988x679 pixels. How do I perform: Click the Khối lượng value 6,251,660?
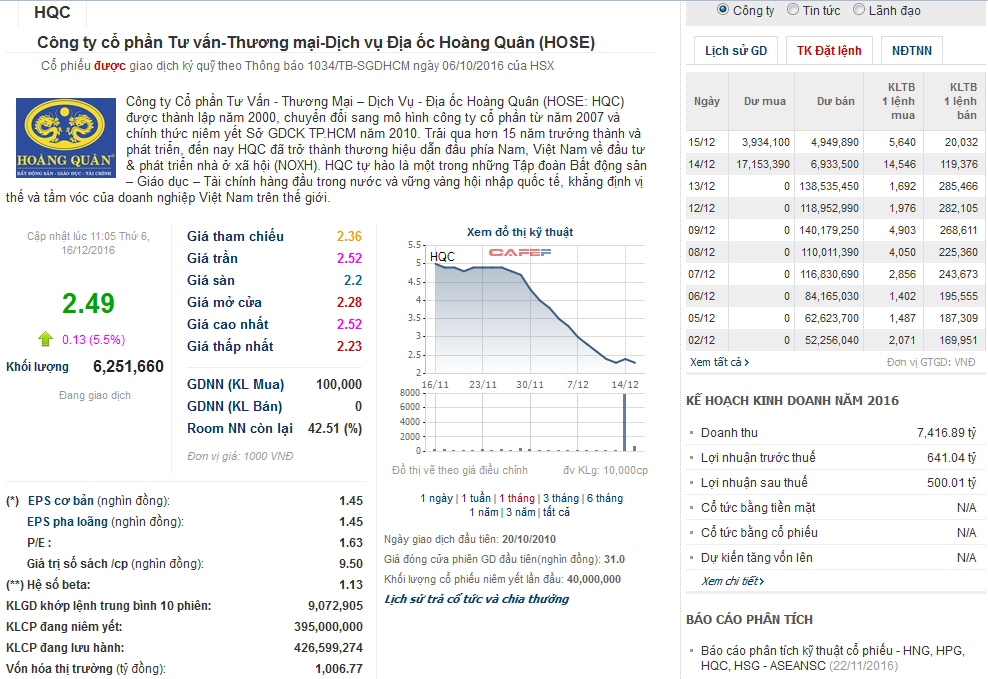pos(128,367)
